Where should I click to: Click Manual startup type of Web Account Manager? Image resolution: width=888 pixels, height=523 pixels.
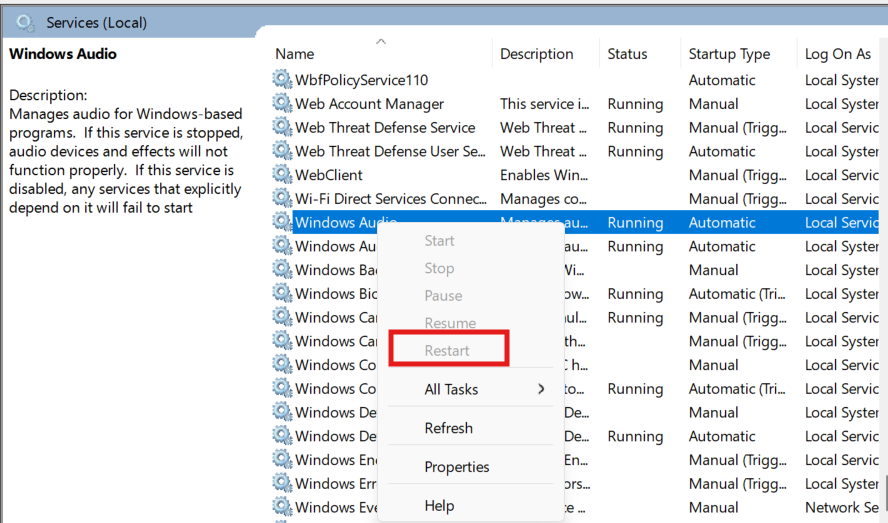(x=714, y=104)
